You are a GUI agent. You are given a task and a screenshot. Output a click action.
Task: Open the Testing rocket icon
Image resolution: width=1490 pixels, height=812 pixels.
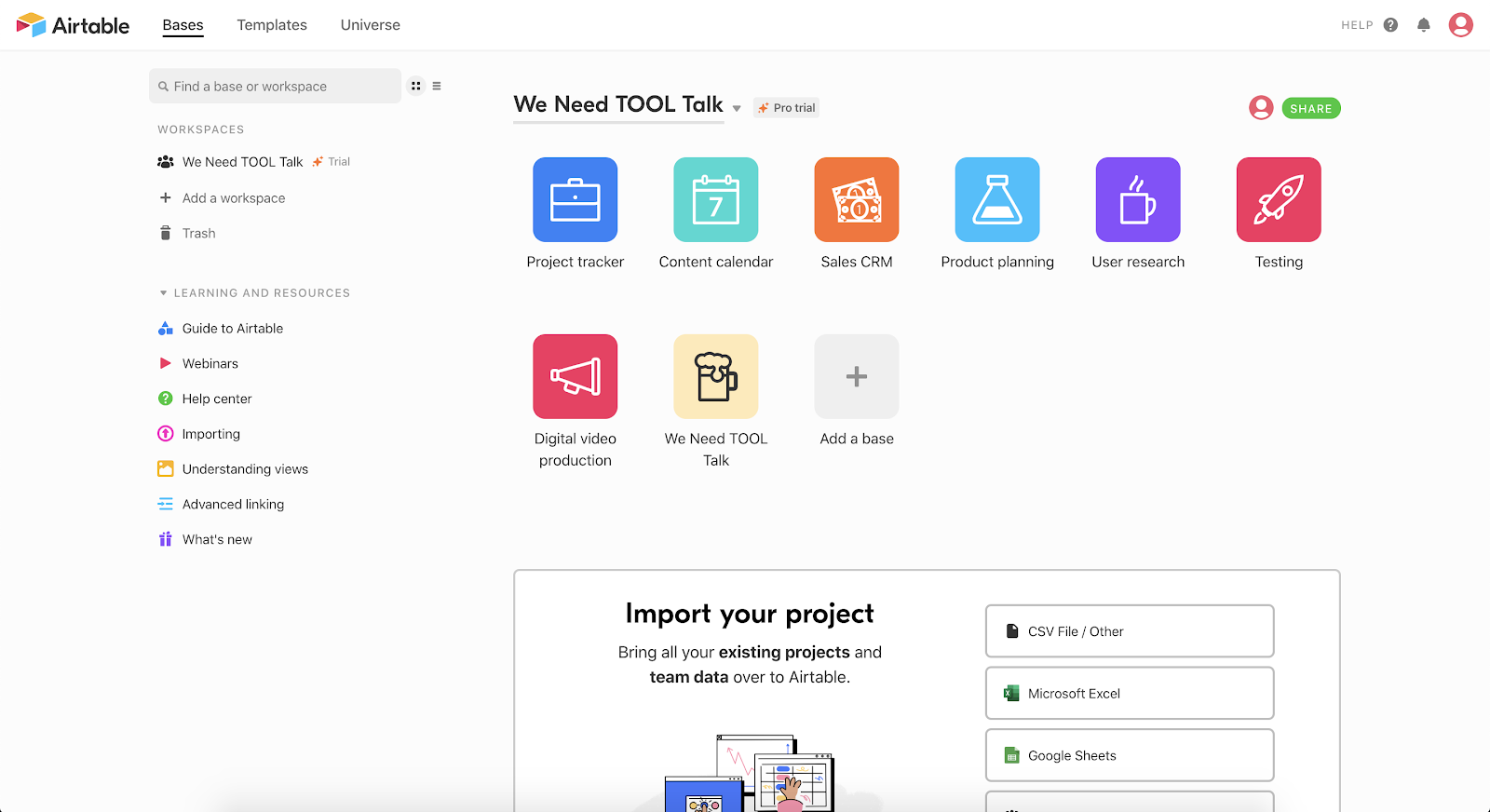coord(1279,199)
